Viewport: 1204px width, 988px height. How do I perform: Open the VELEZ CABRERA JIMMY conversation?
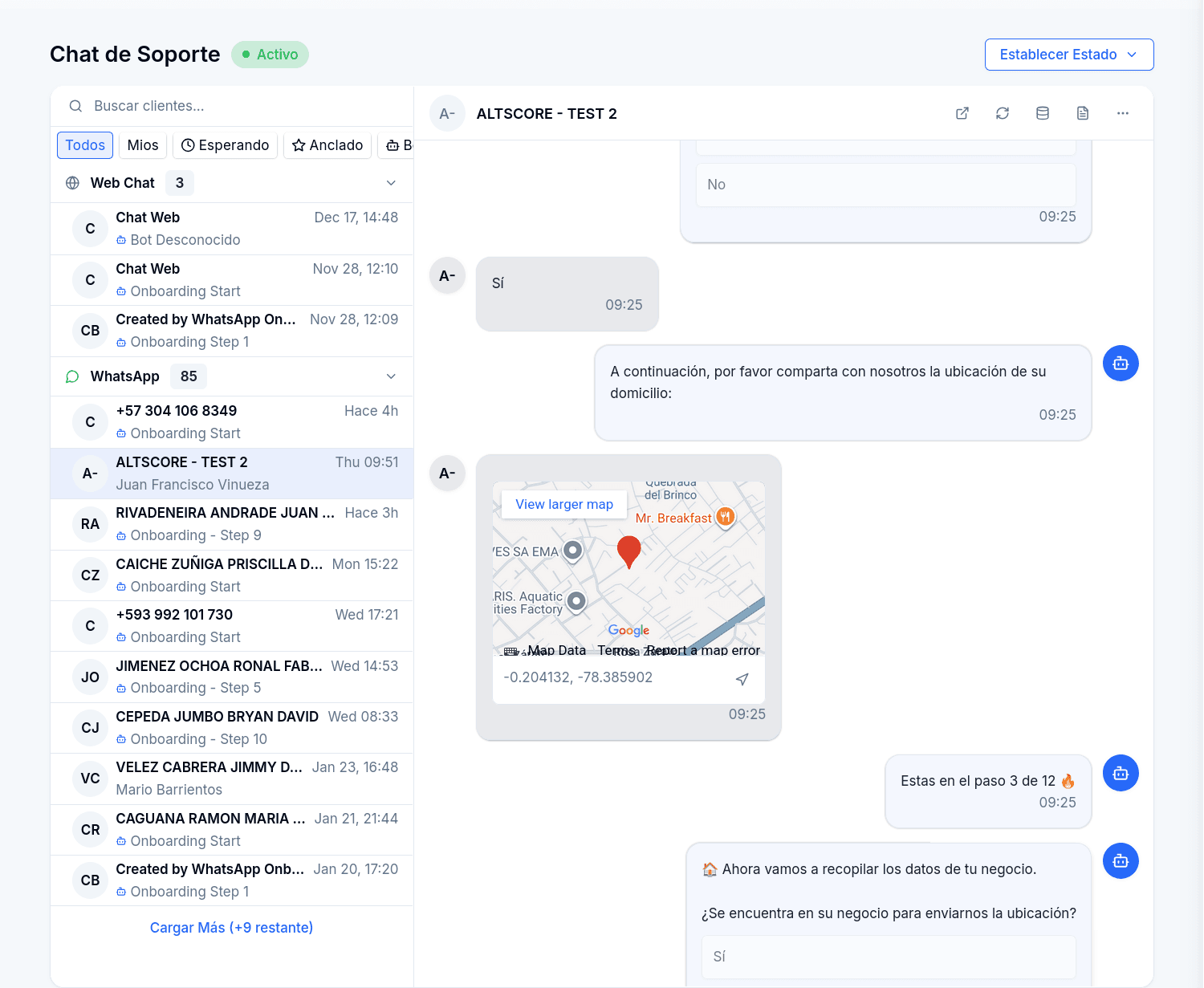coord(232,779)
